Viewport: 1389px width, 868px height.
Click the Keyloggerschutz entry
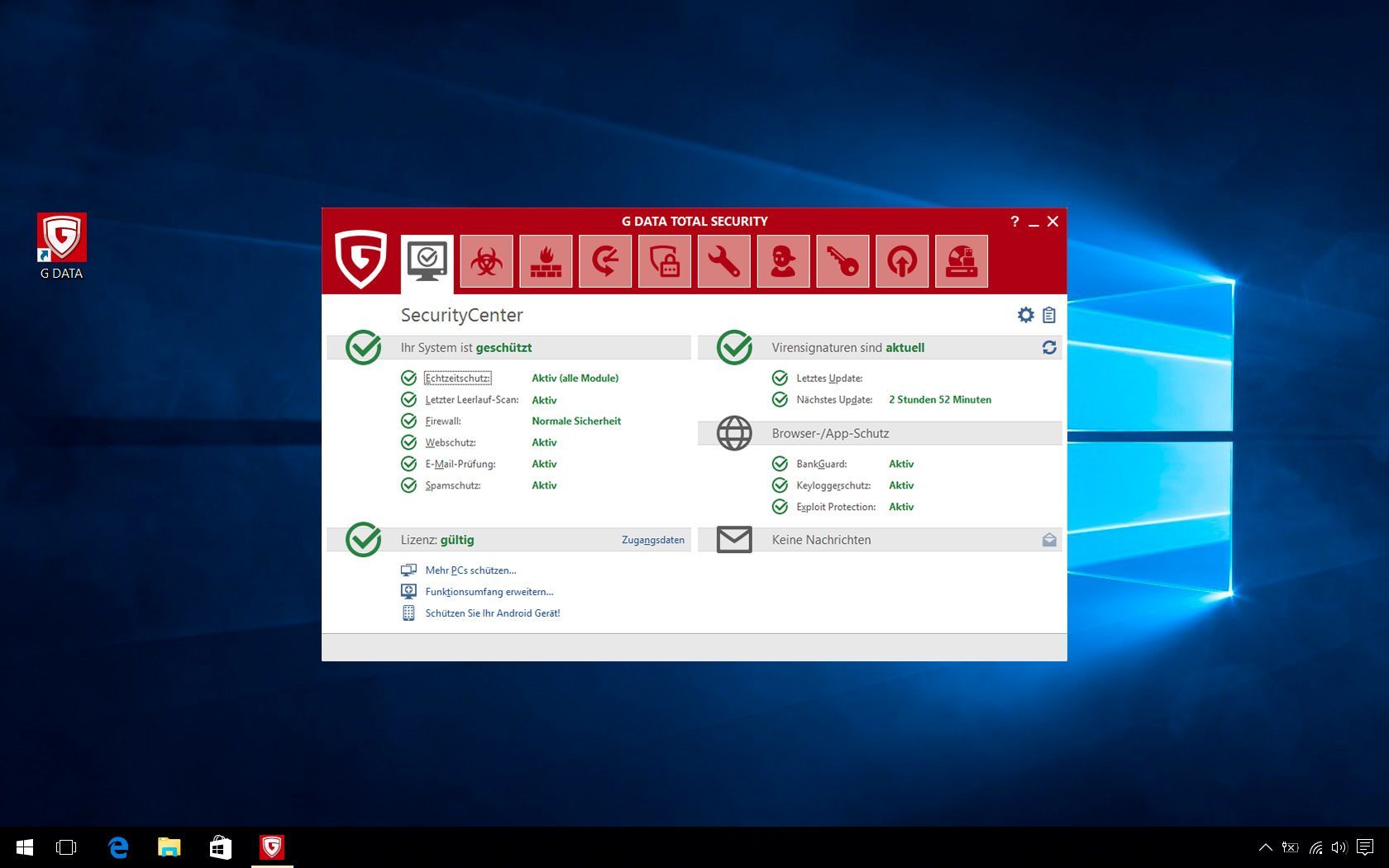click(833, 486)
